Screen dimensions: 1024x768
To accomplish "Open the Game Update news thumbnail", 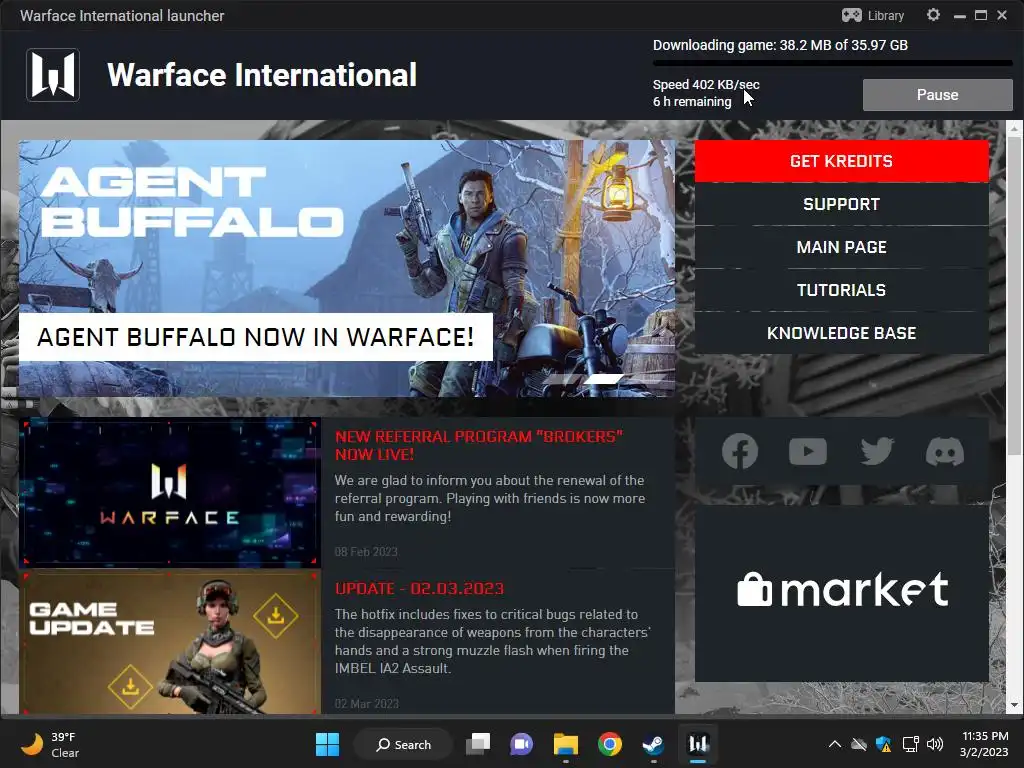I will pyautogui.click(x=170, y=643).
